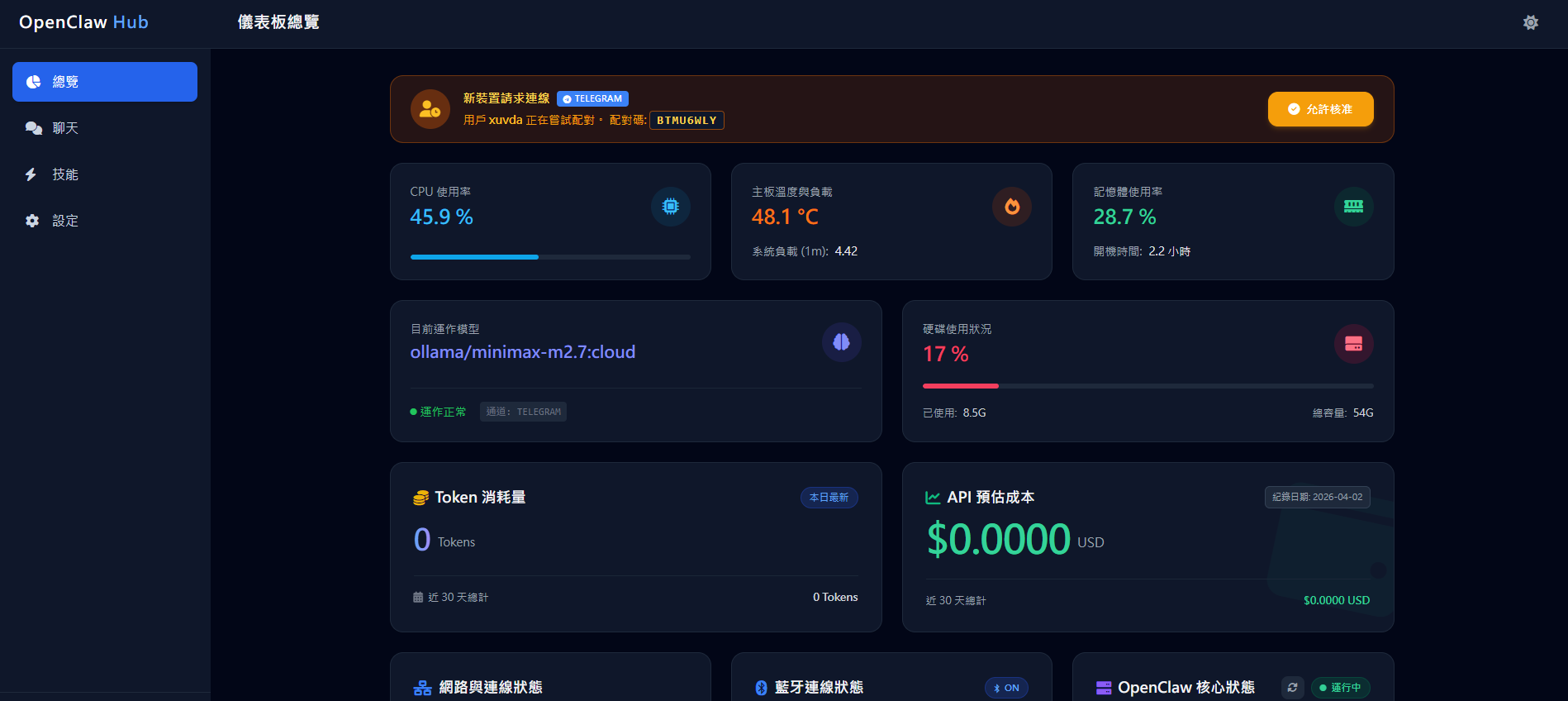This screenshot has width=1568, height=701.
Task: Click the 允許核准 approve button
Action: (1320, 109)
